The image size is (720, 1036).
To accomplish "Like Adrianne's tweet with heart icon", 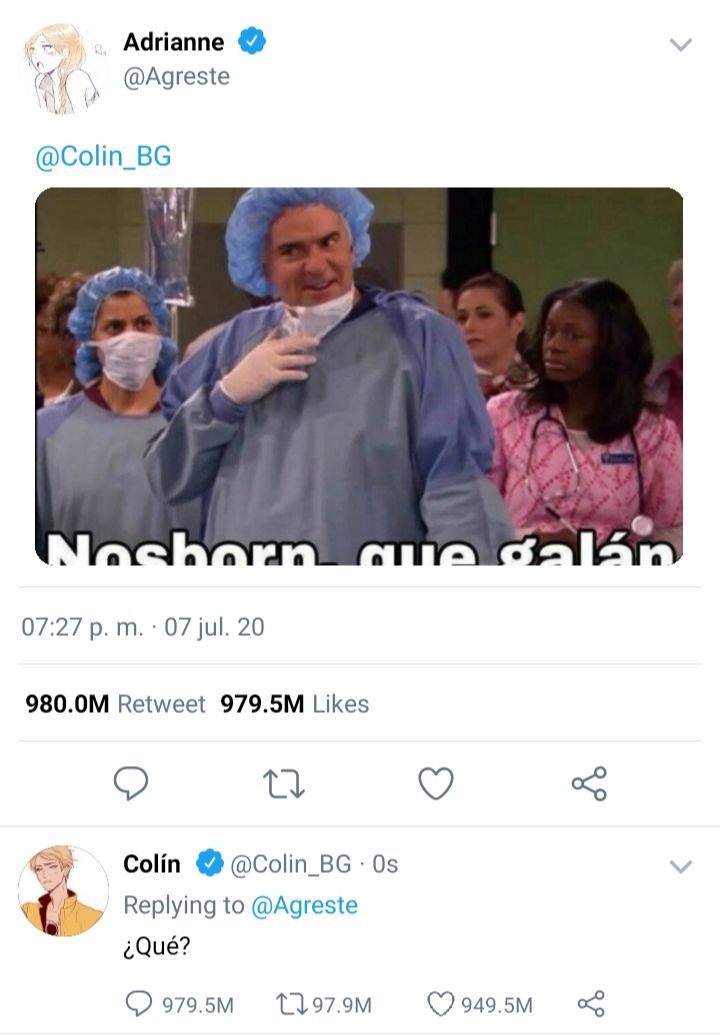I will [x=436, y=783].
